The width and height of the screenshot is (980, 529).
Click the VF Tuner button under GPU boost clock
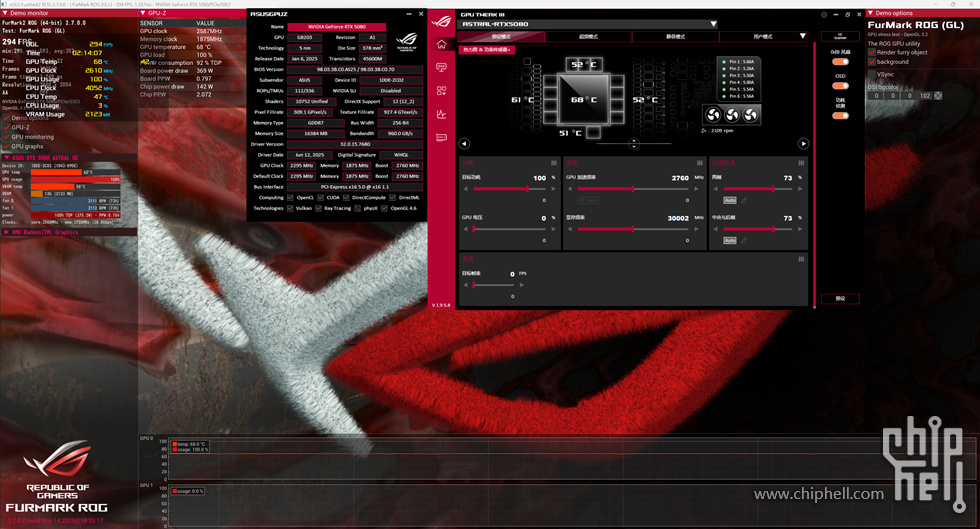[x=588, y=200]
